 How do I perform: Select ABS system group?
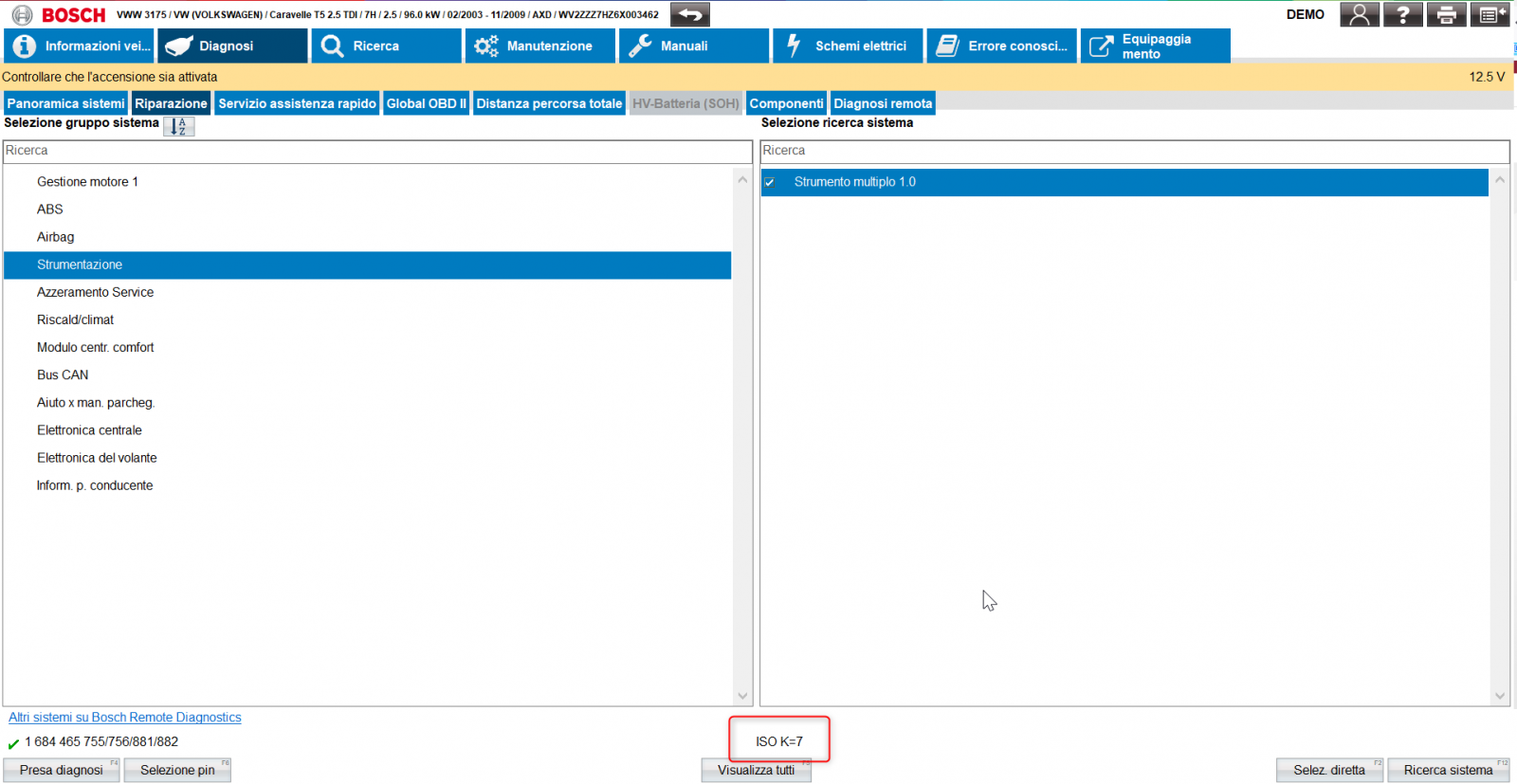tap(50, 210)
